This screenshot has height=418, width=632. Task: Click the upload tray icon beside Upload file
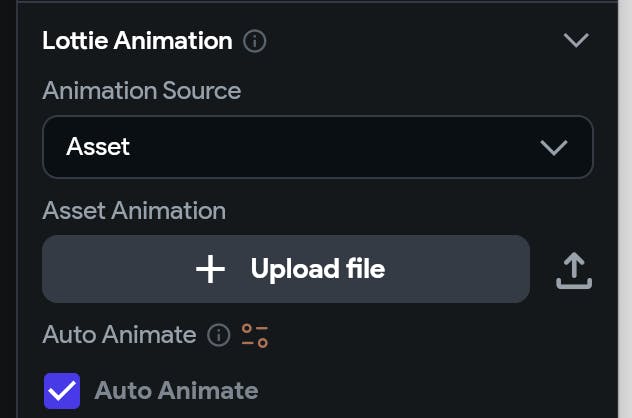pos(574,270)
